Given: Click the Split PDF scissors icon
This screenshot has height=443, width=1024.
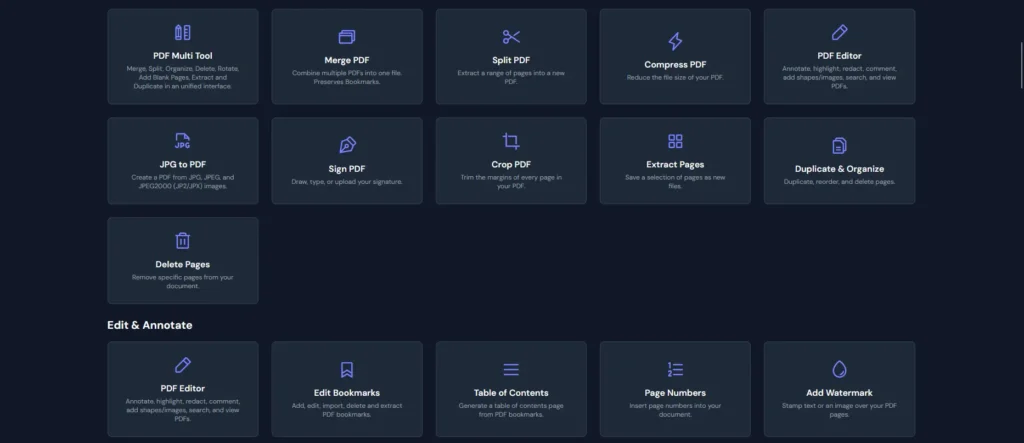Looking at the screenshot, I should coord(511,37).
